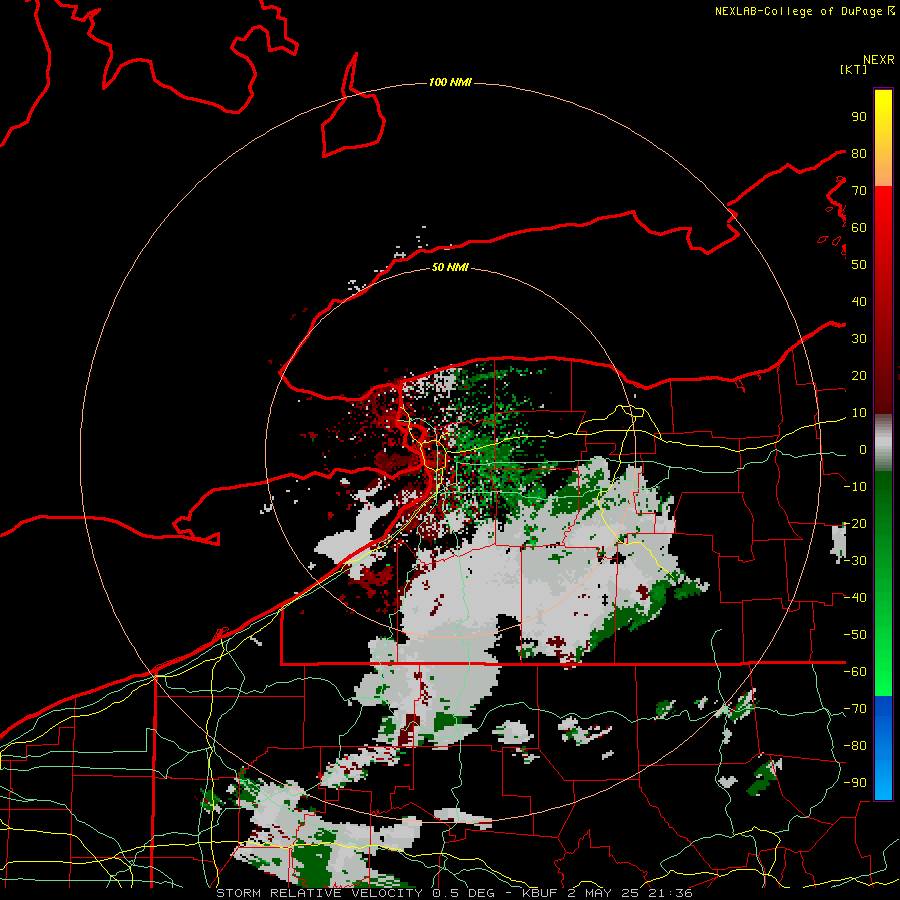Click the -40 value on the velocity scale

coord(855,598)
